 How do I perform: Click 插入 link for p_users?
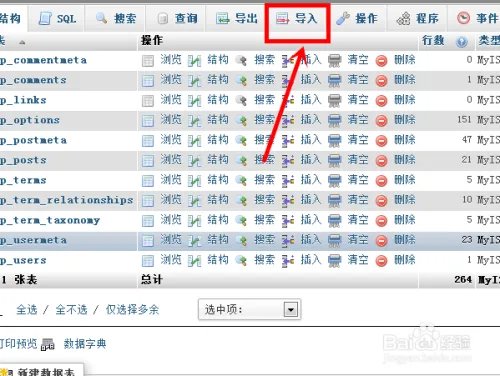(x=311, y=260)
